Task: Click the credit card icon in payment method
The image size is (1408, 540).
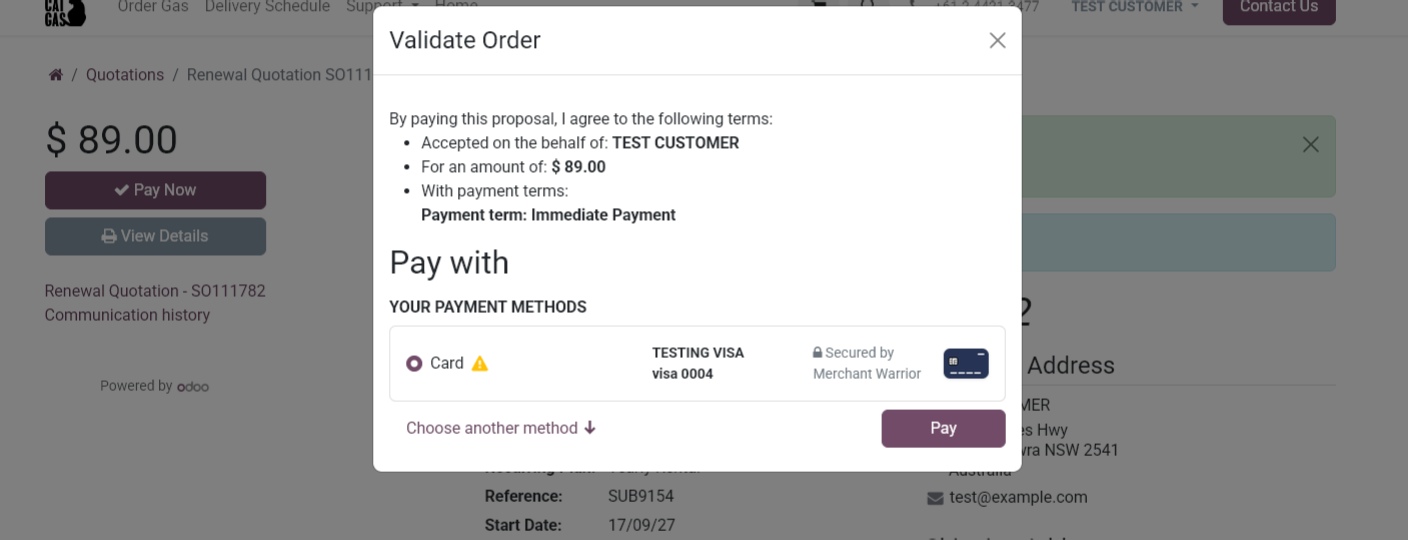Action: [x=965, y=363]
